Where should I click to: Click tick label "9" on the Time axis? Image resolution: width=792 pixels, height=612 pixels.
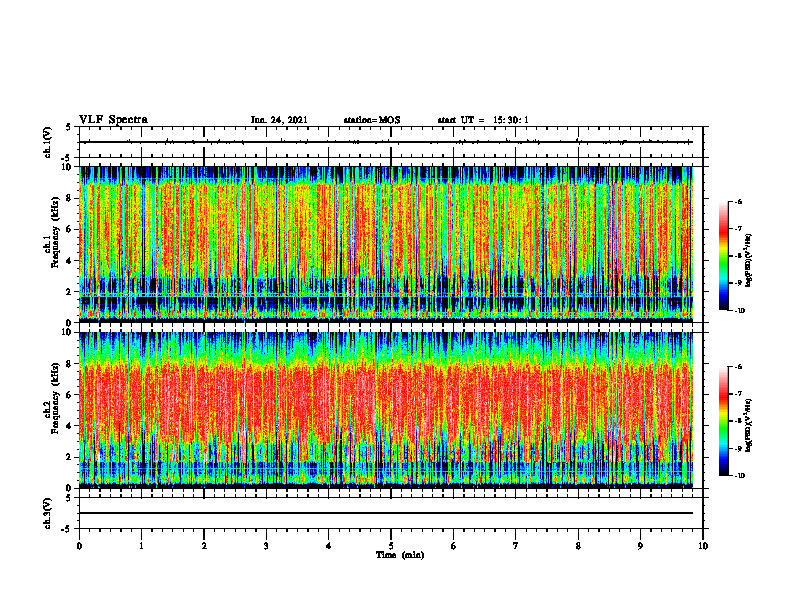click(640, 546)
